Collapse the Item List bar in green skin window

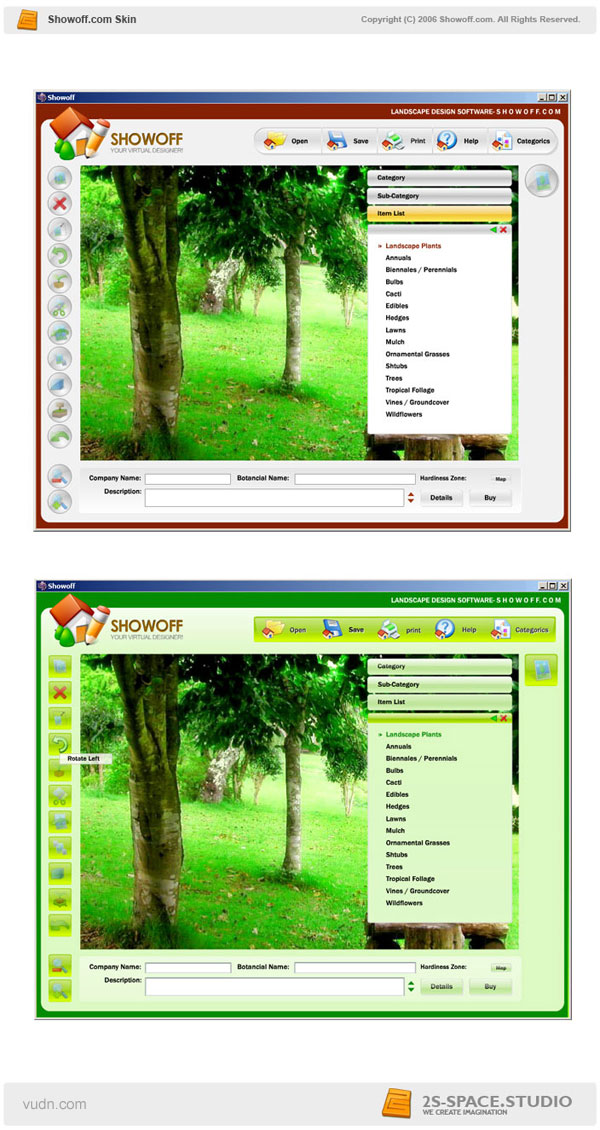pyautogui.click(x=439, y=702)
